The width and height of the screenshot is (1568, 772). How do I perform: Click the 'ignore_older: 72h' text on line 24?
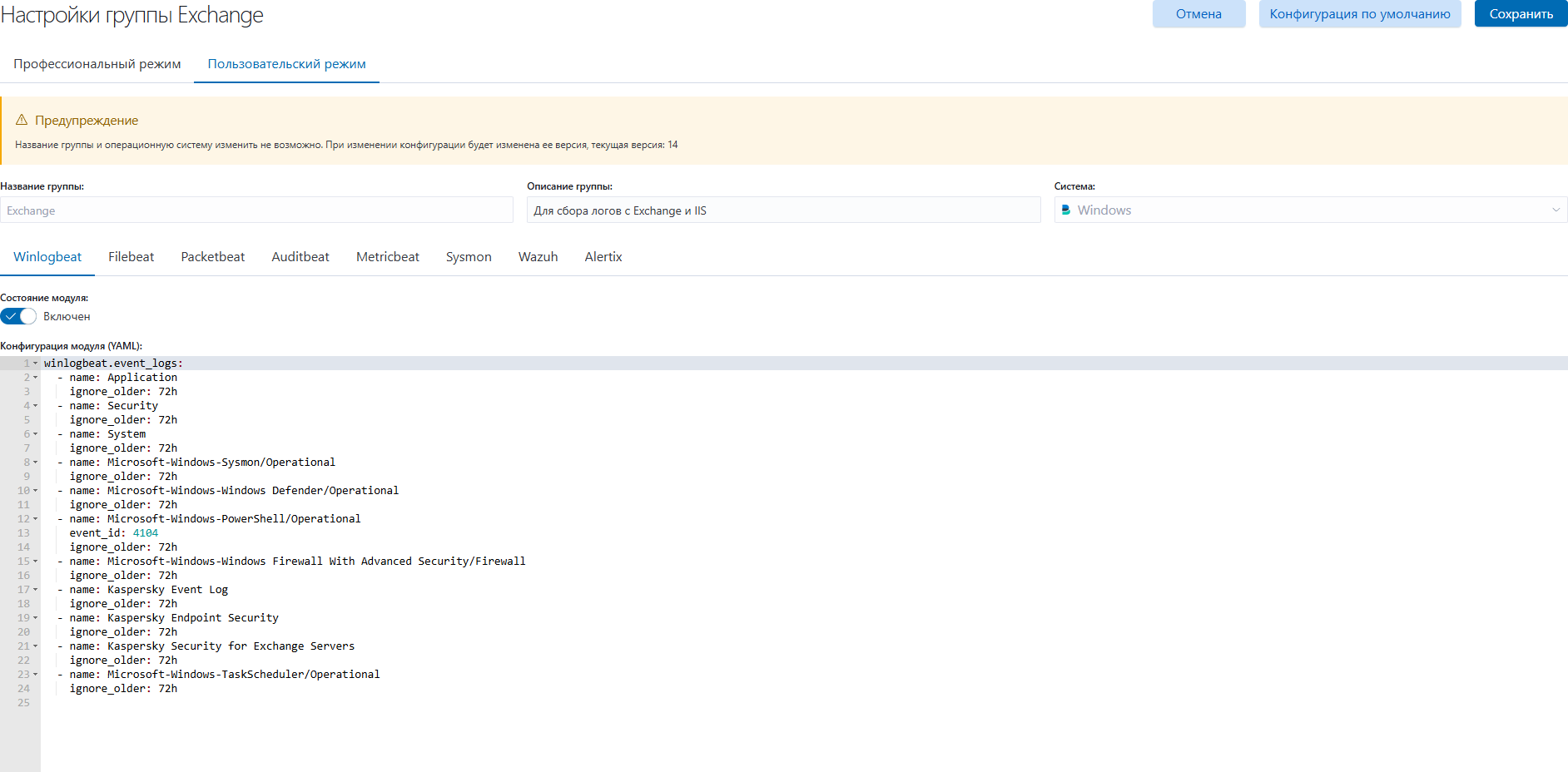coord(123,689)
